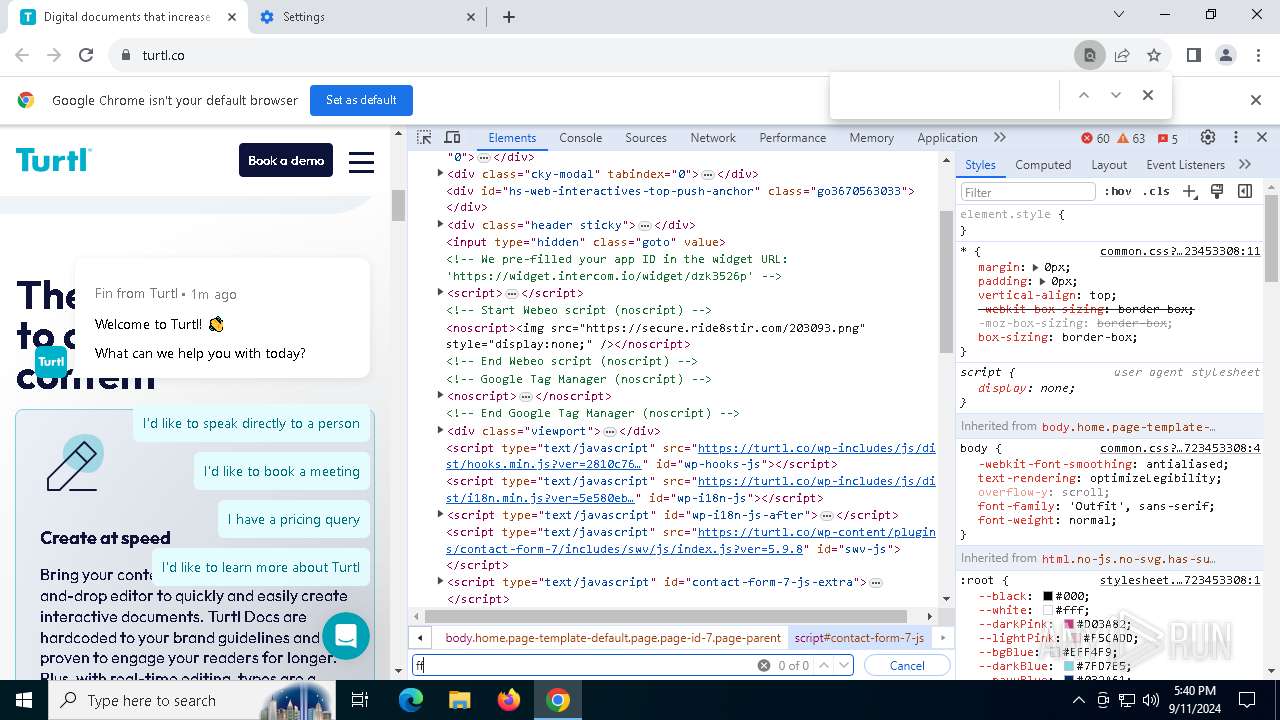The image size is (1280, 720).
Task: Show the 60 errors counter
Action: pyautogui.click(x=1095, y=138)
